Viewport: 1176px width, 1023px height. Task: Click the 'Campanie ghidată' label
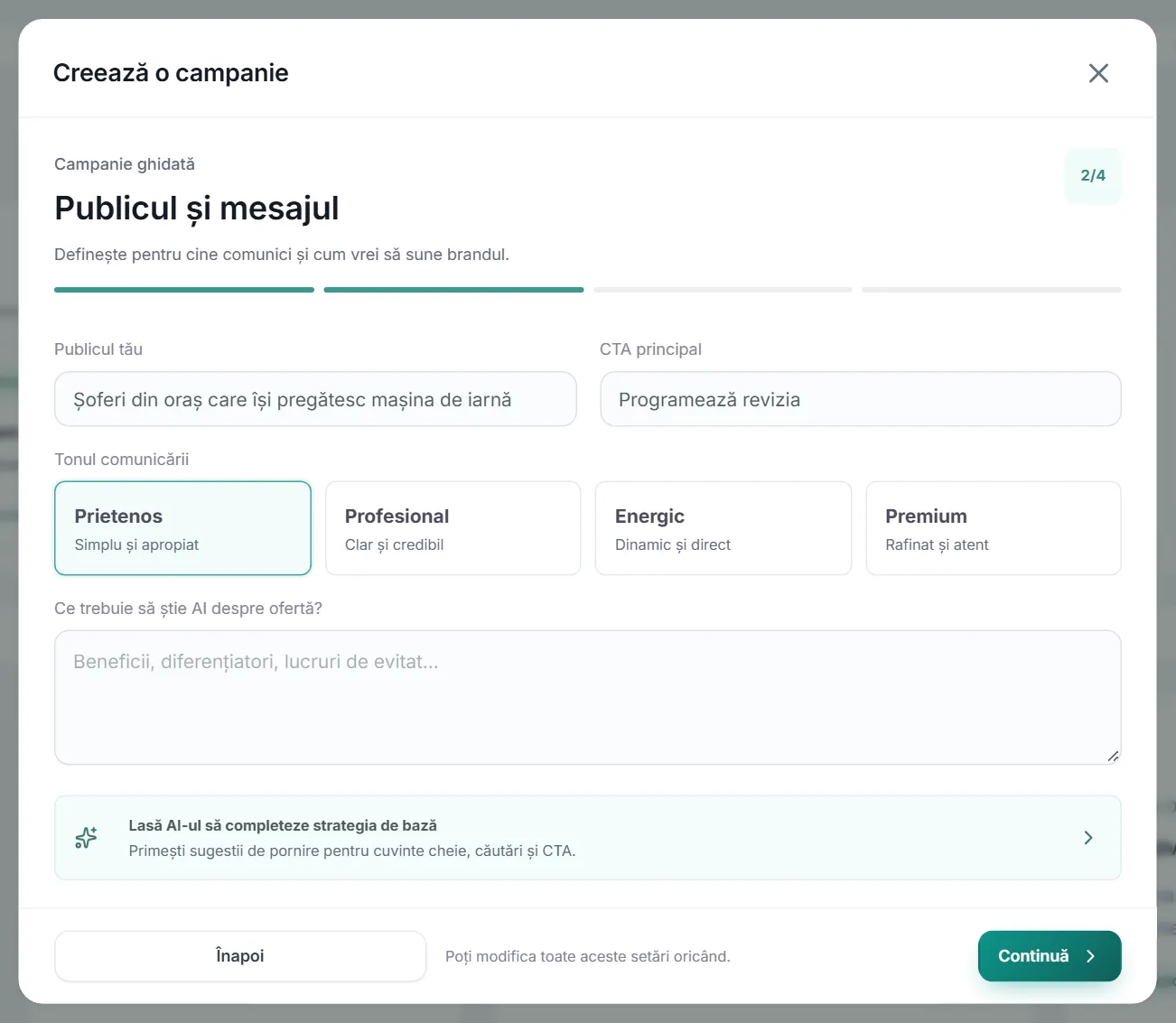pos(125,164)
